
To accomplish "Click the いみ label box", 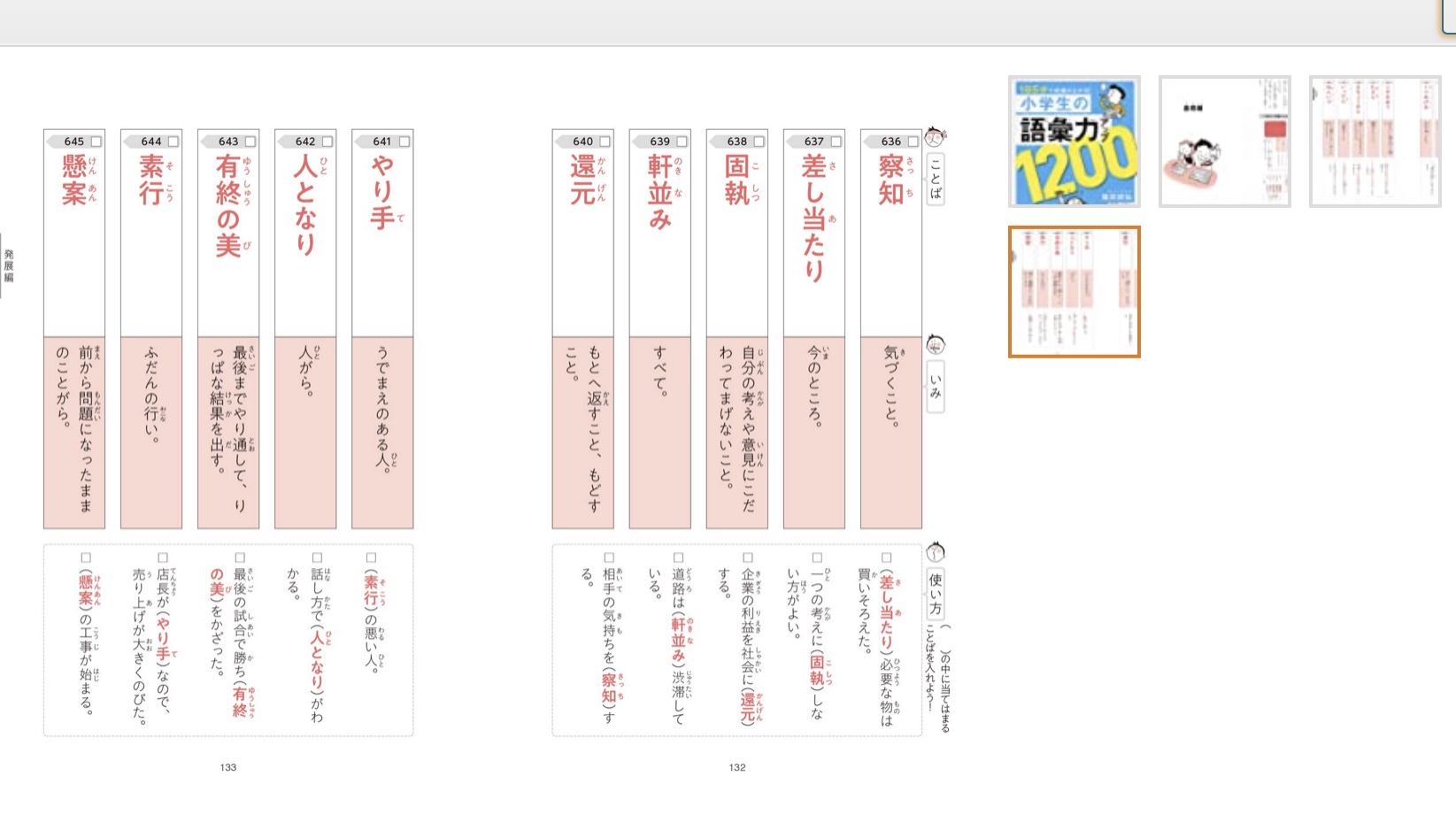I will (935, 387).
